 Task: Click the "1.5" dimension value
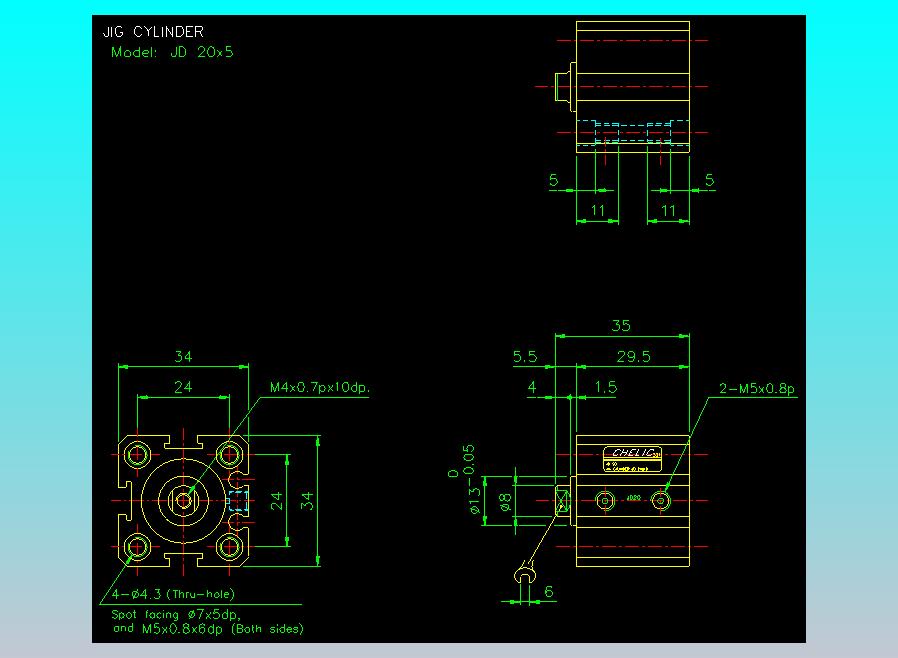[605, 388]
